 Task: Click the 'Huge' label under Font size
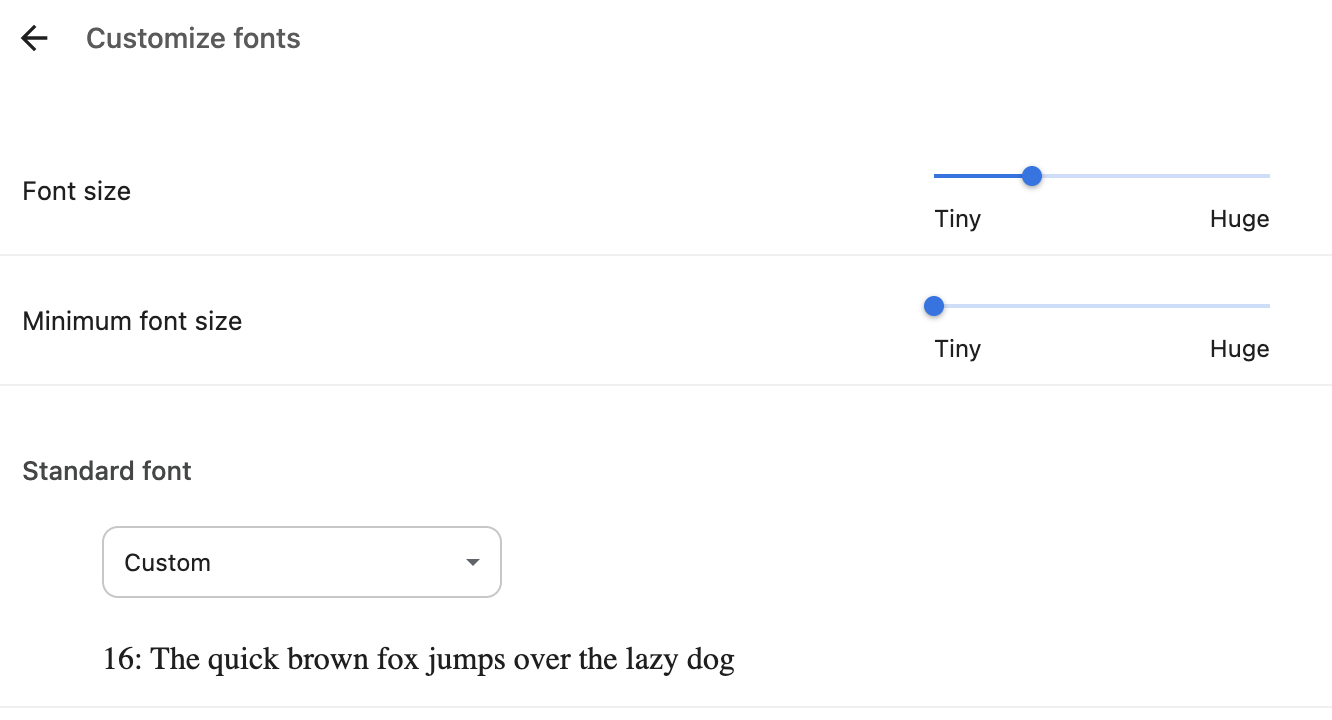1239,219
